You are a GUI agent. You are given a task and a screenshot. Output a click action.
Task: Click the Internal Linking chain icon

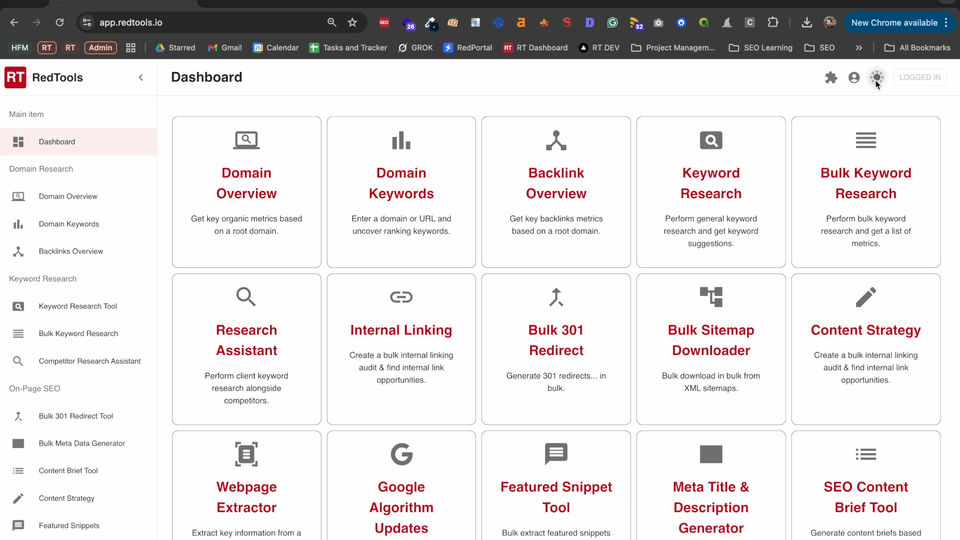tap(401, 297)
